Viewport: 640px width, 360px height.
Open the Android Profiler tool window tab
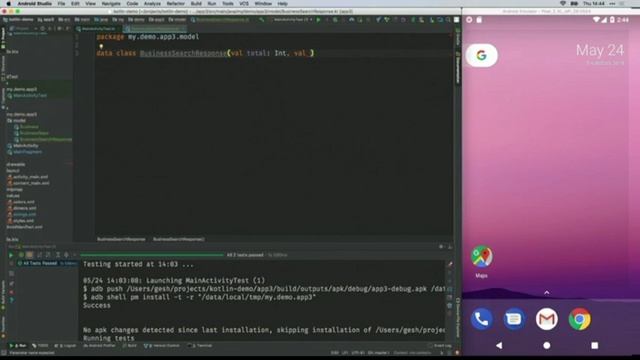(x=100, y=346)
